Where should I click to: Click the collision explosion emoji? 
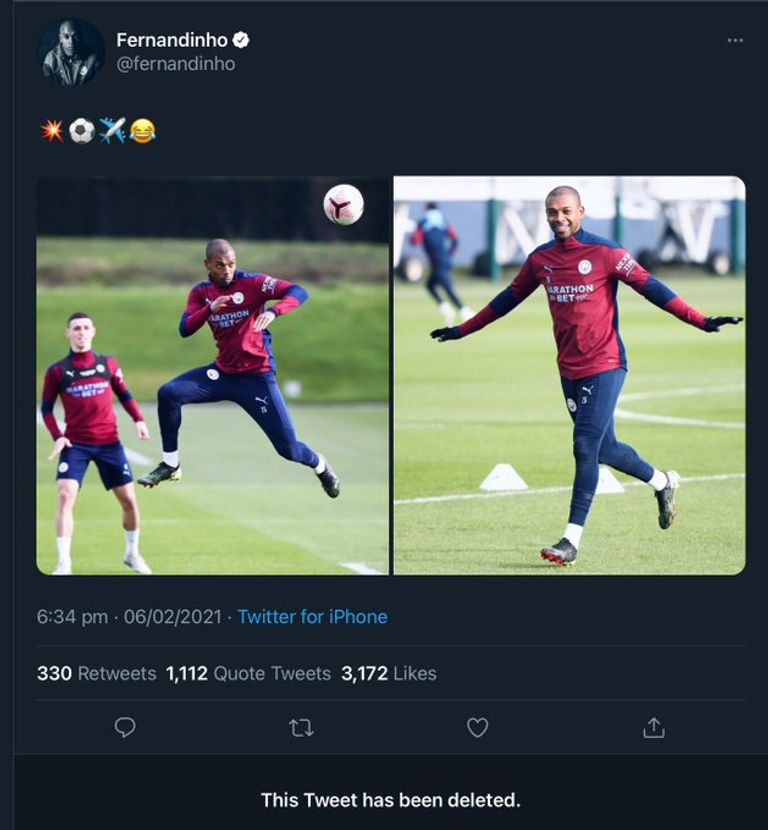(x=51, y=130)
